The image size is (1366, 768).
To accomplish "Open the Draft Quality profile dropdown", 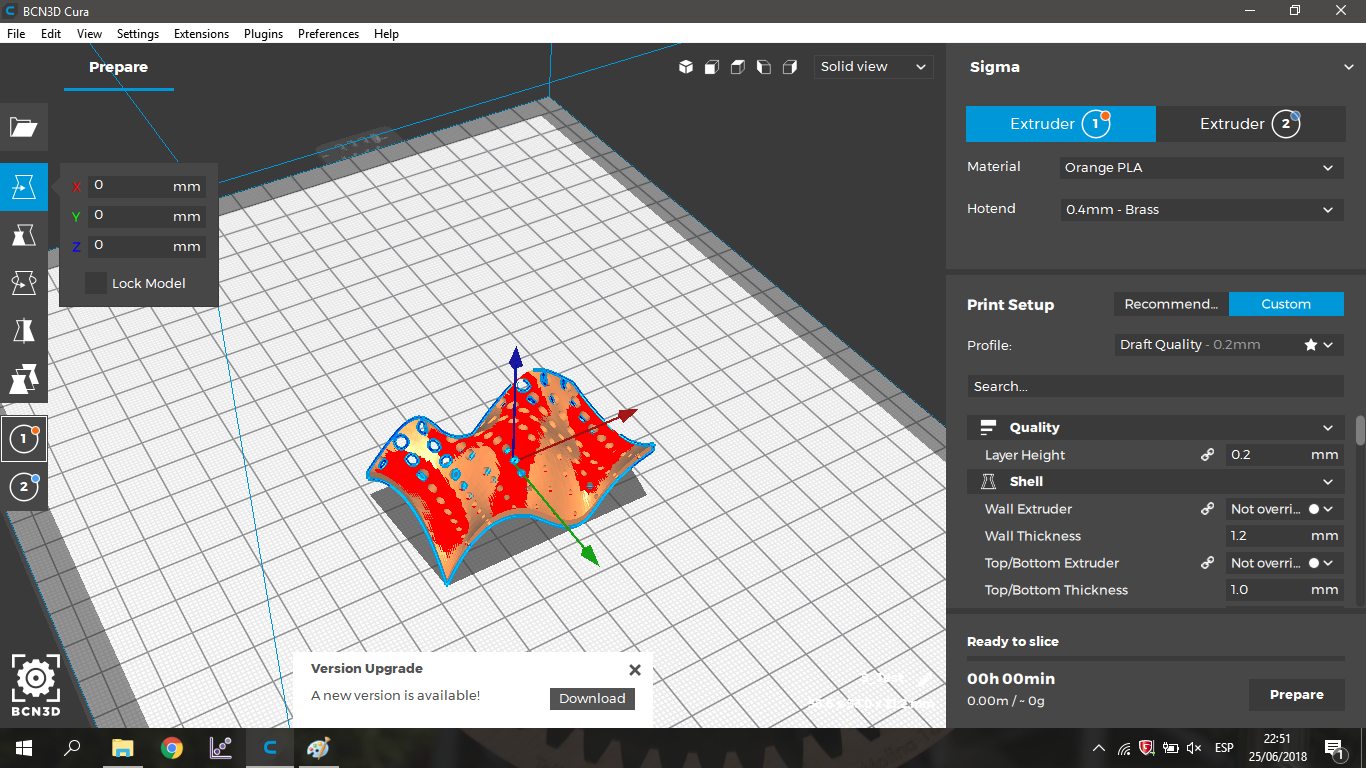I will click(x=1229, y=344).
